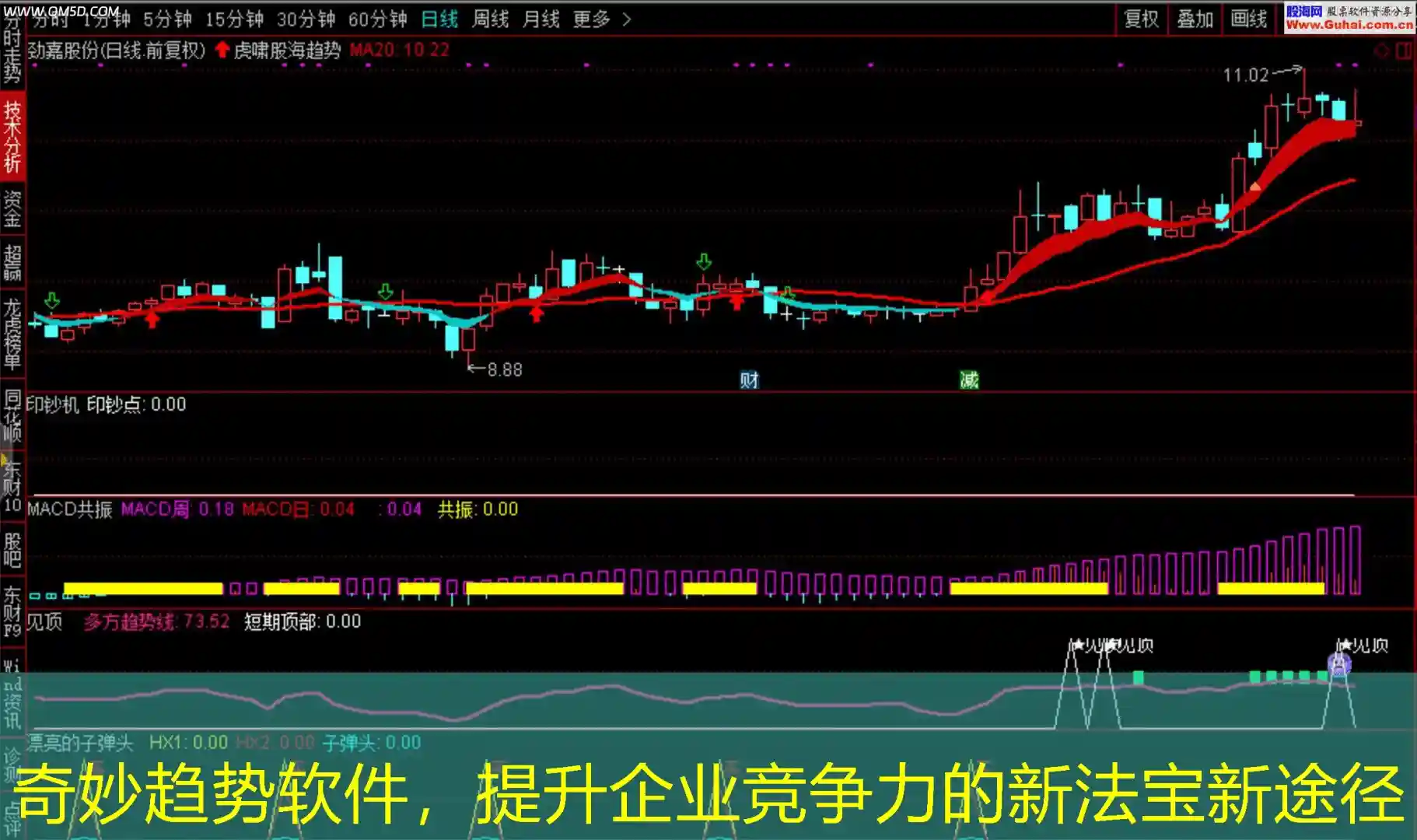Open 技术分析 in the left sidebar
Viewport: 1417px width, 840px height.
[12, 137]
